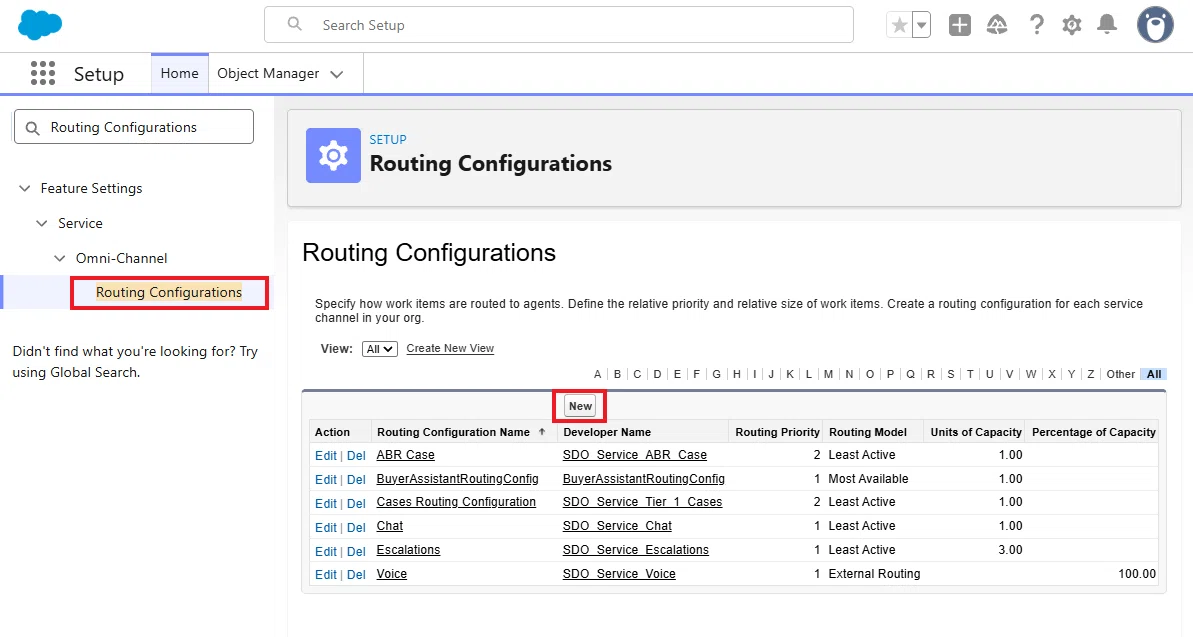Filter list by letter S
The width and height of the screenshot is (1193, 637).
950,374
